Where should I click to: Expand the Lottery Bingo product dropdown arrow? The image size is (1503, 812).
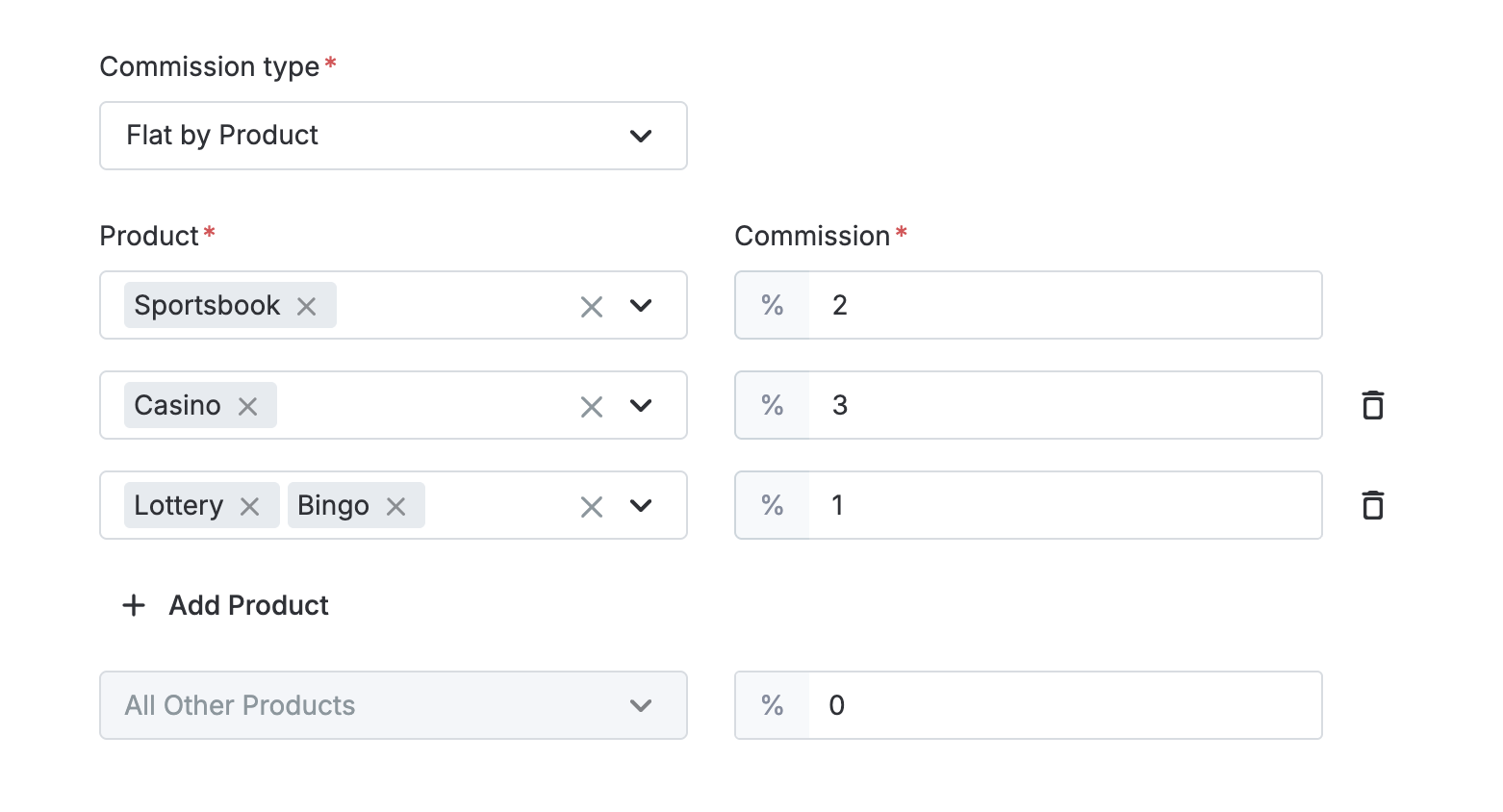tap(641, 506)
